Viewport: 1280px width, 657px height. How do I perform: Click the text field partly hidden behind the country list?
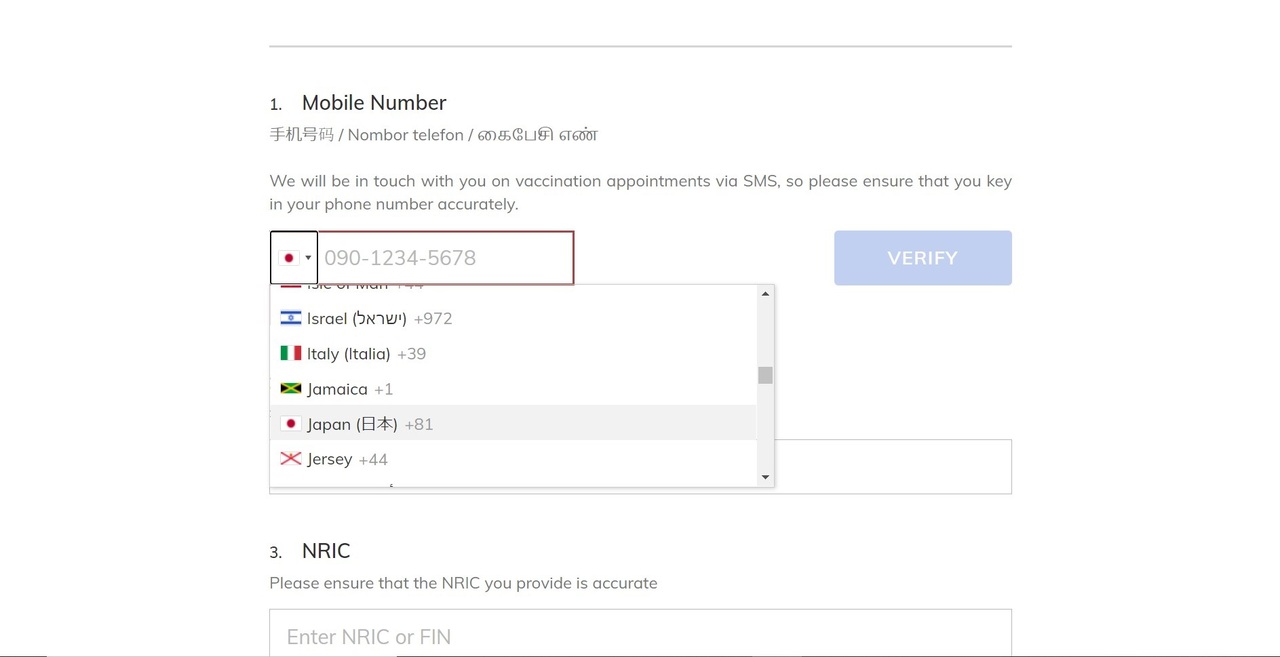click(892, 466)
